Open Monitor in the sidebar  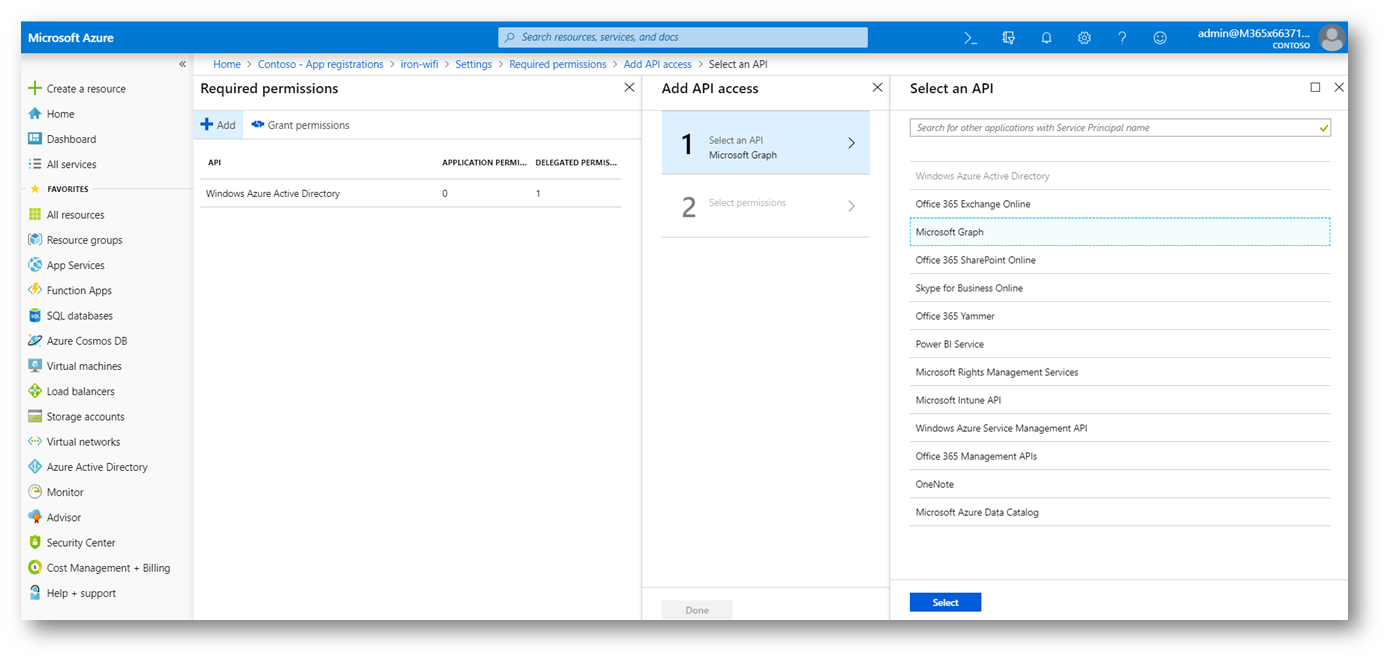pyautogui.click(x=55, y=493)
